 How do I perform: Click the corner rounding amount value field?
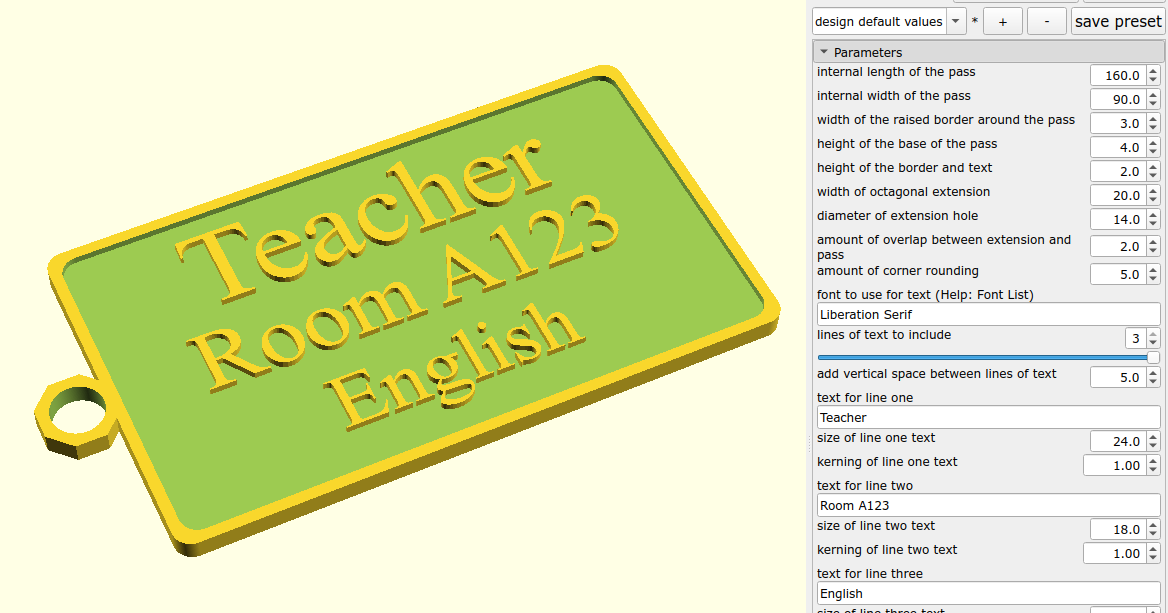1117,273
